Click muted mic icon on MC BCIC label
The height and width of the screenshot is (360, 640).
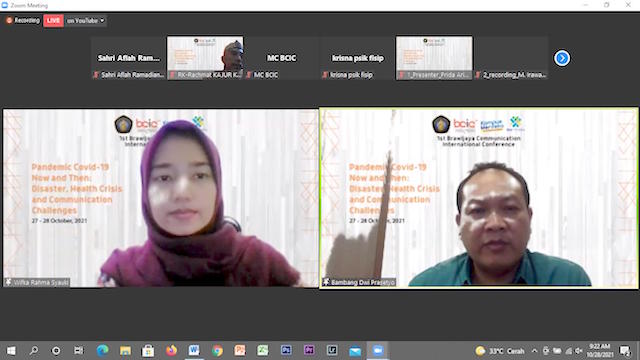pyautogui.click(x=249, y=75)
